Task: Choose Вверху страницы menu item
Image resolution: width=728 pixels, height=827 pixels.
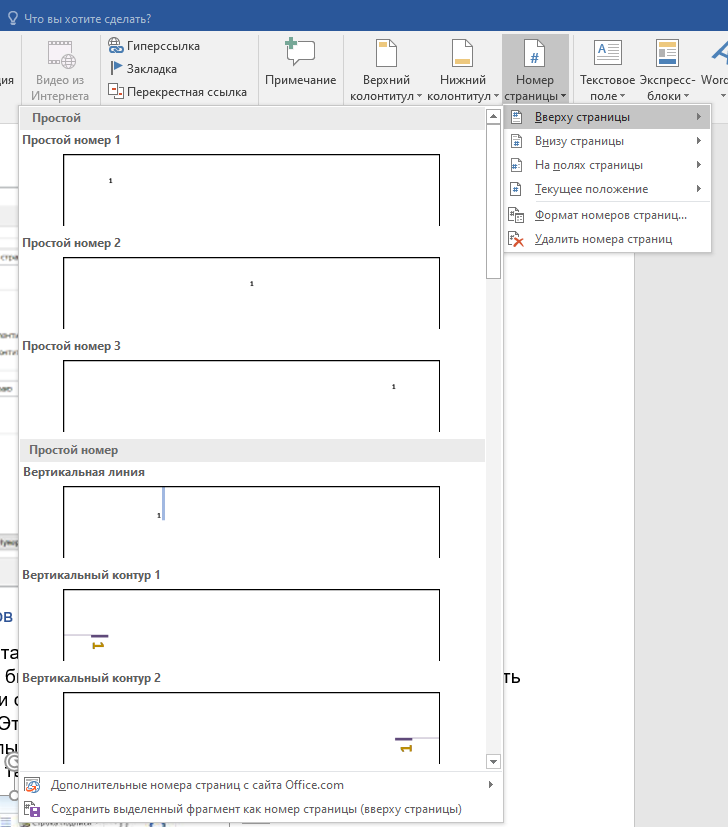Action: (607, 117)
